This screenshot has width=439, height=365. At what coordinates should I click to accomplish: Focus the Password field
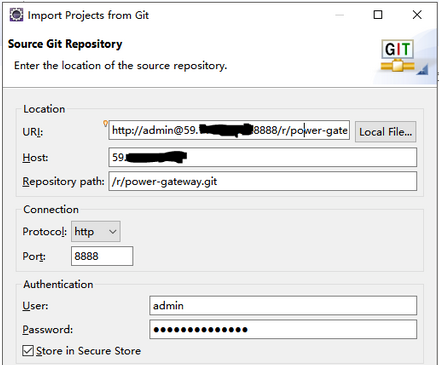(283, 329)
